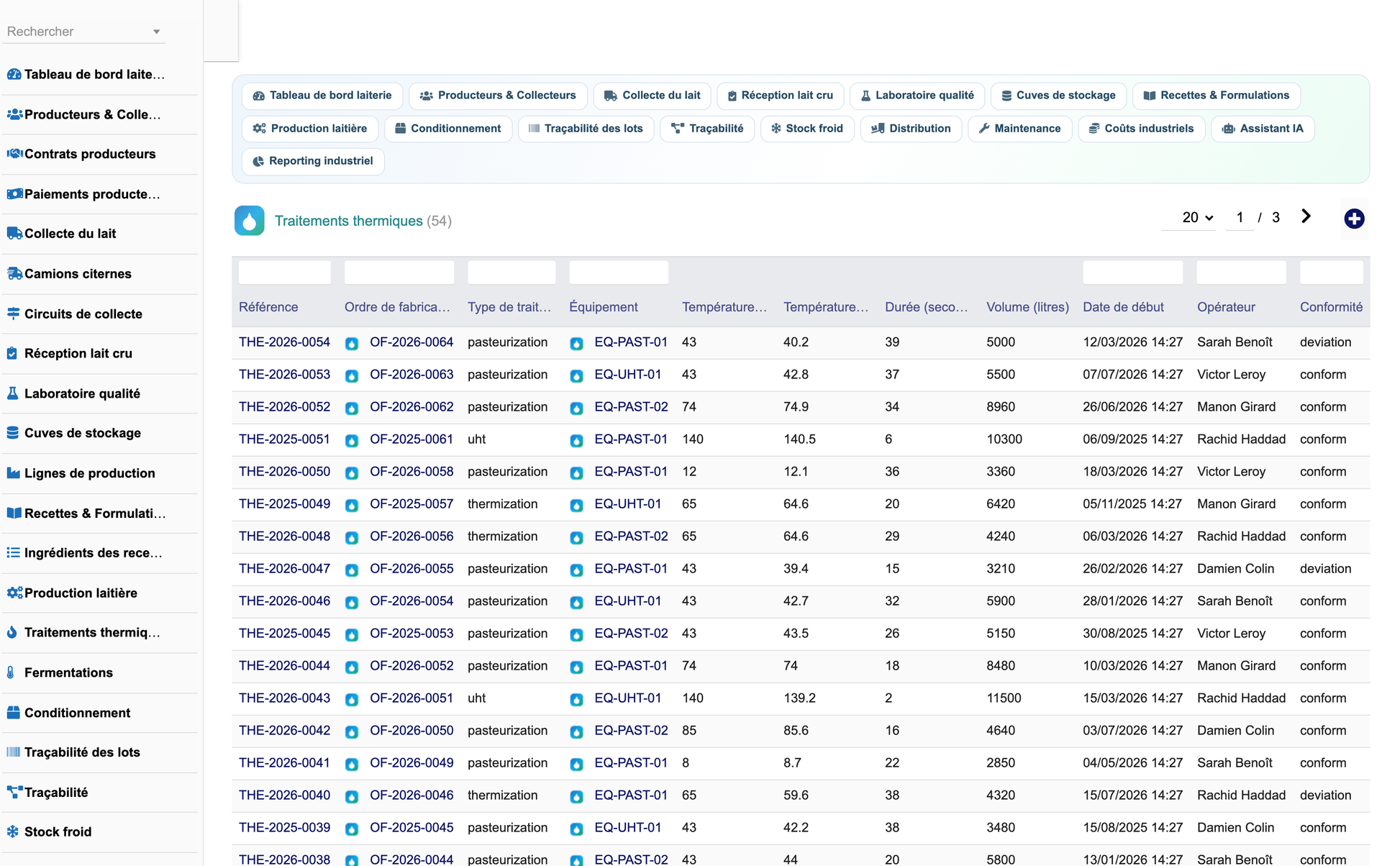Open the top Cuves de stockage tab

1058,95
